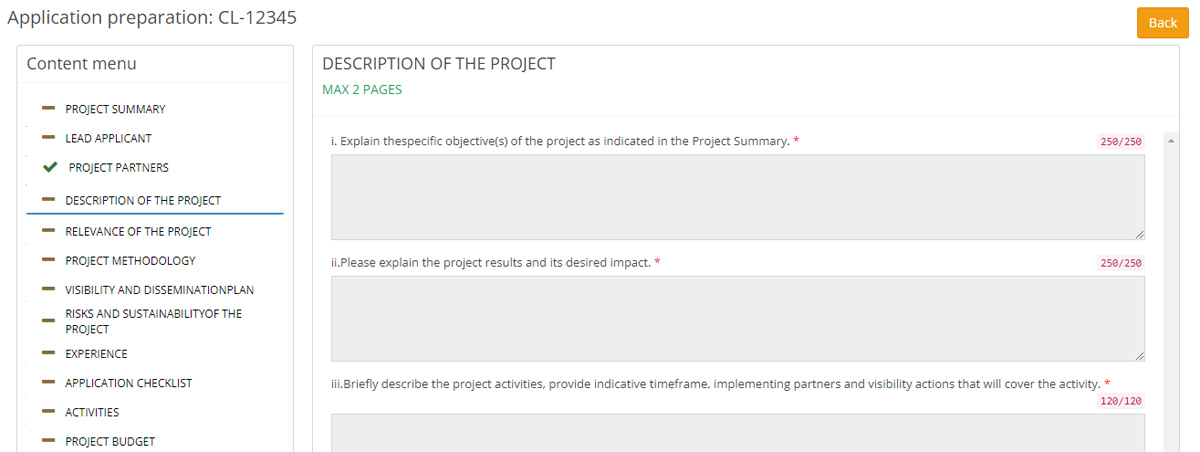Select Description of the Project item
Image resolution: width=1200 pixels, height=452 pixels.
[143, 200]
